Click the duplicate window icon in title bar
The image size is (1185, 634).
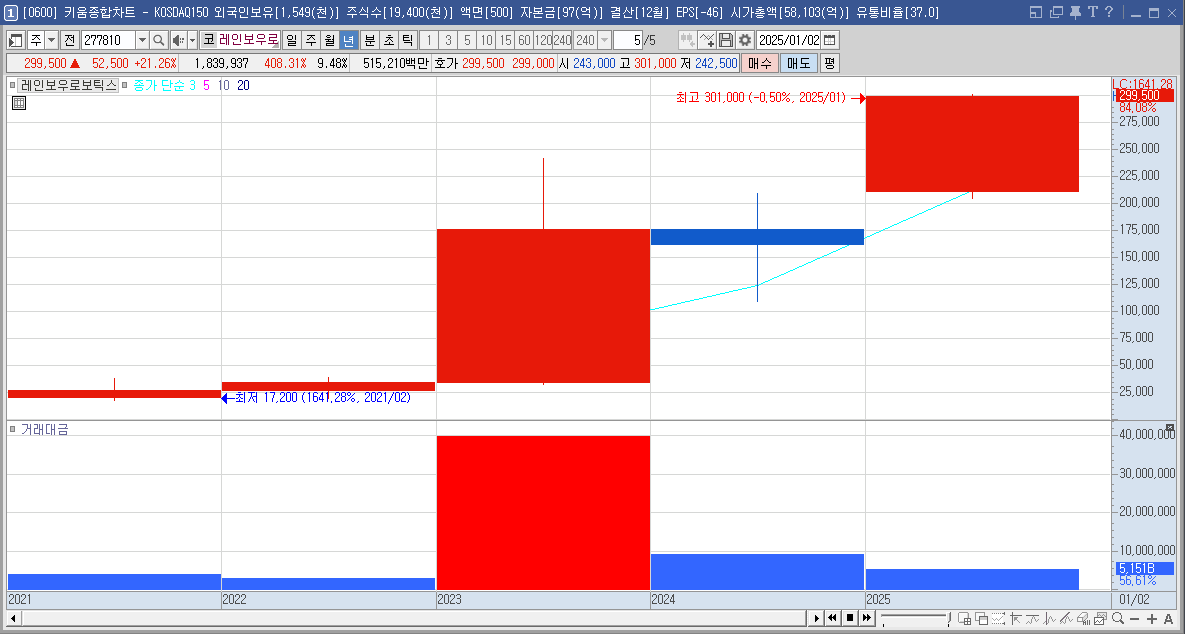coord(1056,12)
